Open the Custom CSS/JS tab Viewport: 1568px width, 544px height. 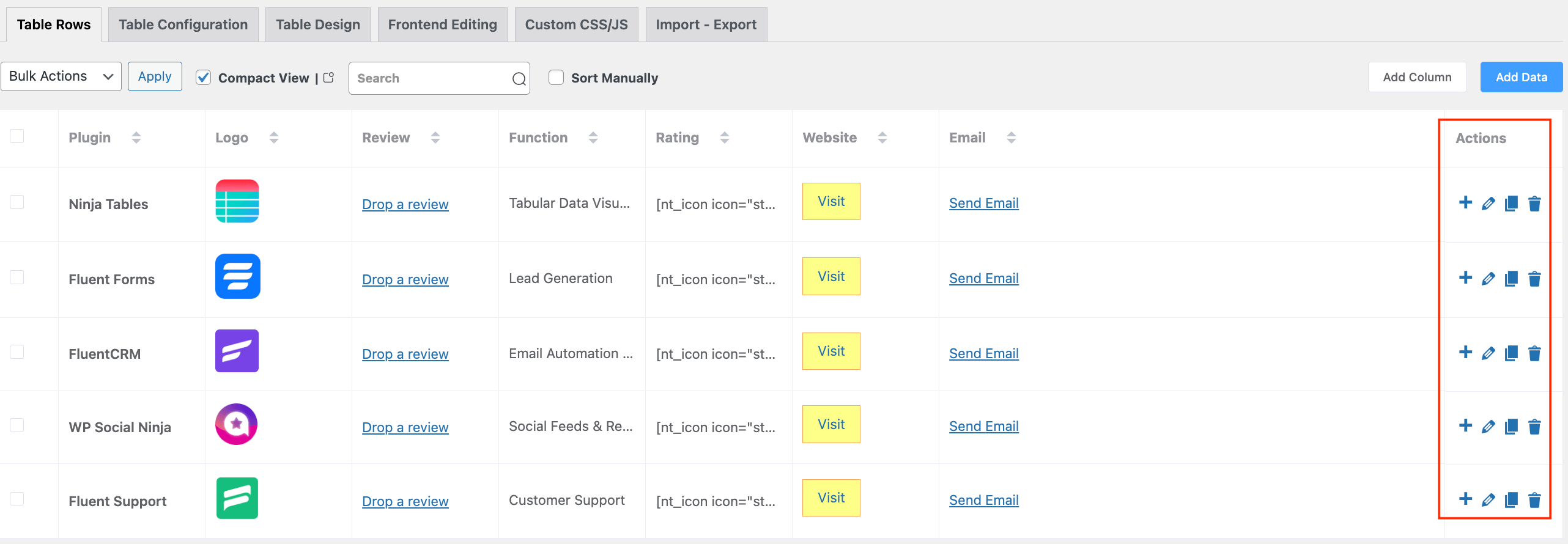tap(577, 24)
